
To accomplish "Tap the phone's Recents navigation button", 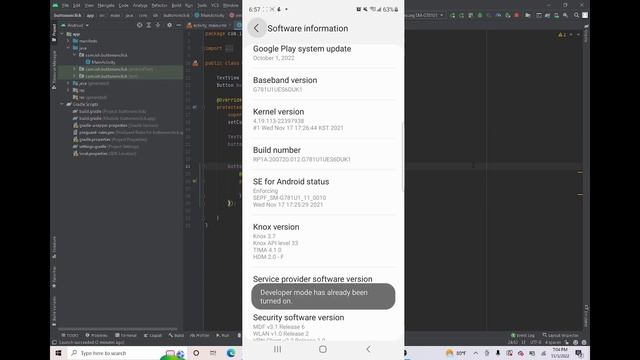I will click(278, 349).
